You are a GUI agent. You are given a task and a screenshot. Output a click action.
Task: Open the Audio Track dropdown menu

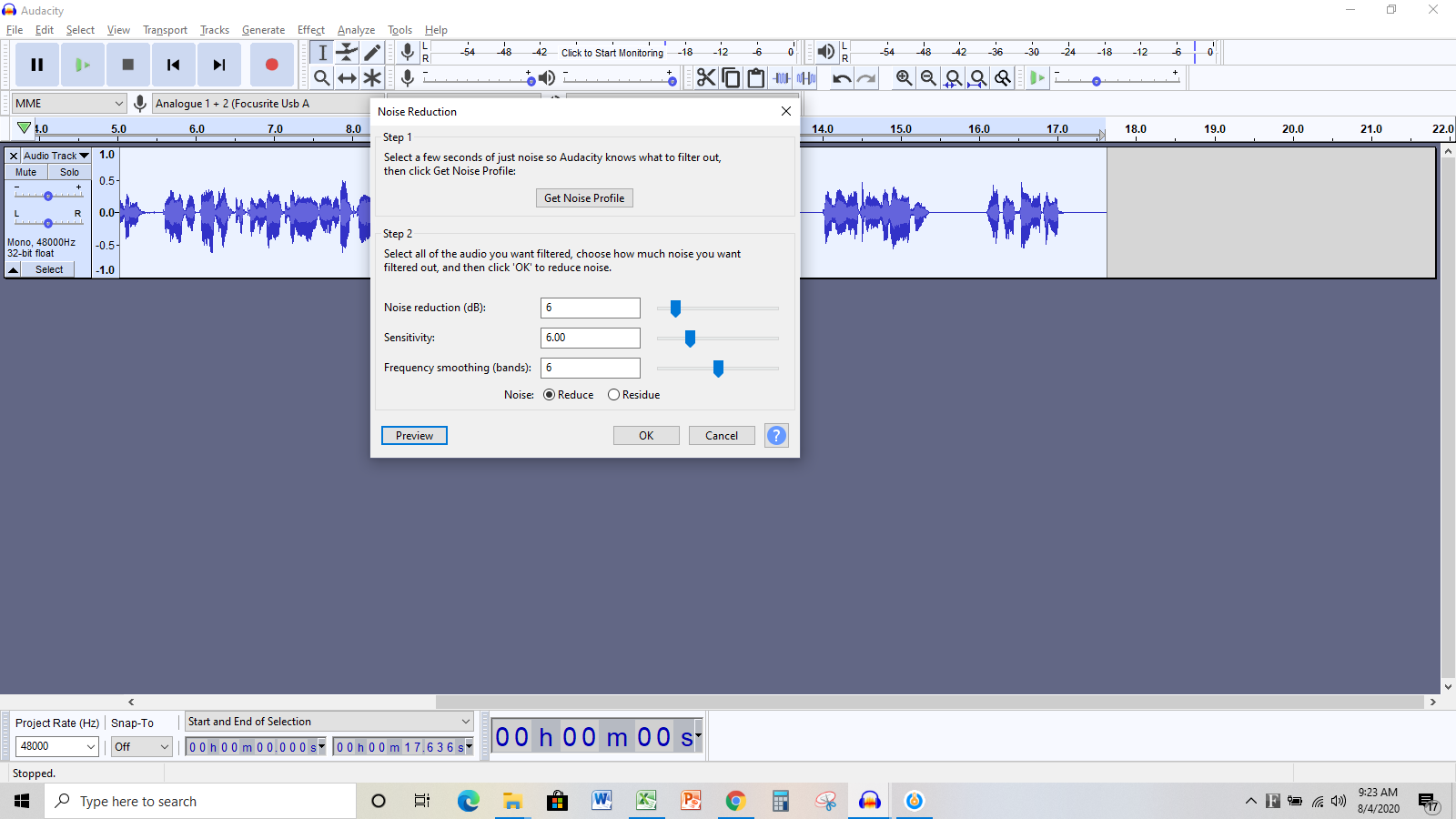coord(56,156)
